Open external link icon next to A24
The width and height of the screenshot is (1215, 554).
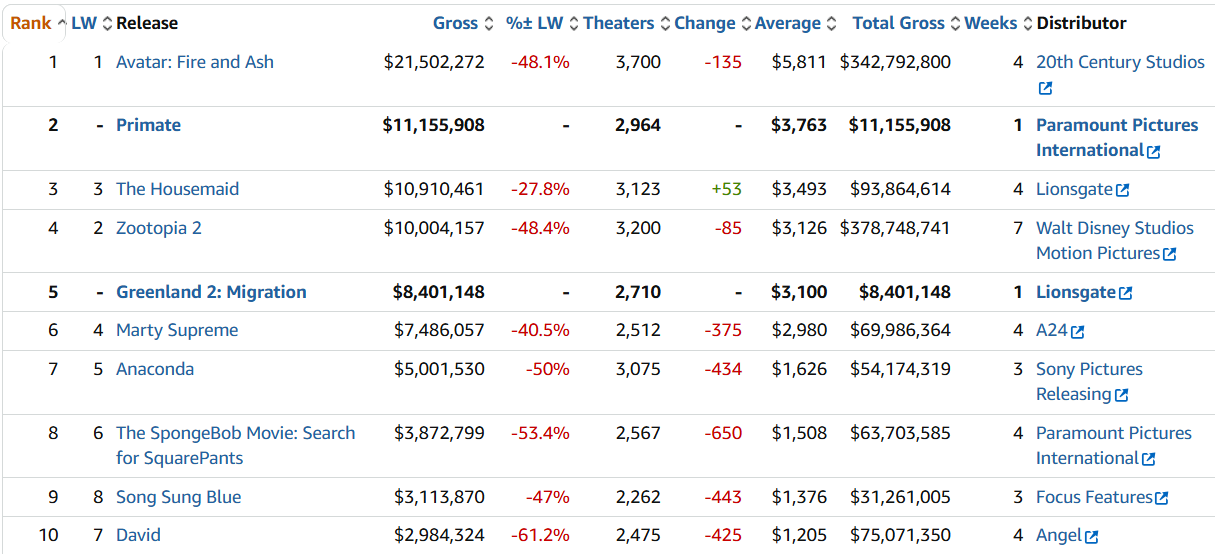pyautogui.click(x=1077, y=331)
